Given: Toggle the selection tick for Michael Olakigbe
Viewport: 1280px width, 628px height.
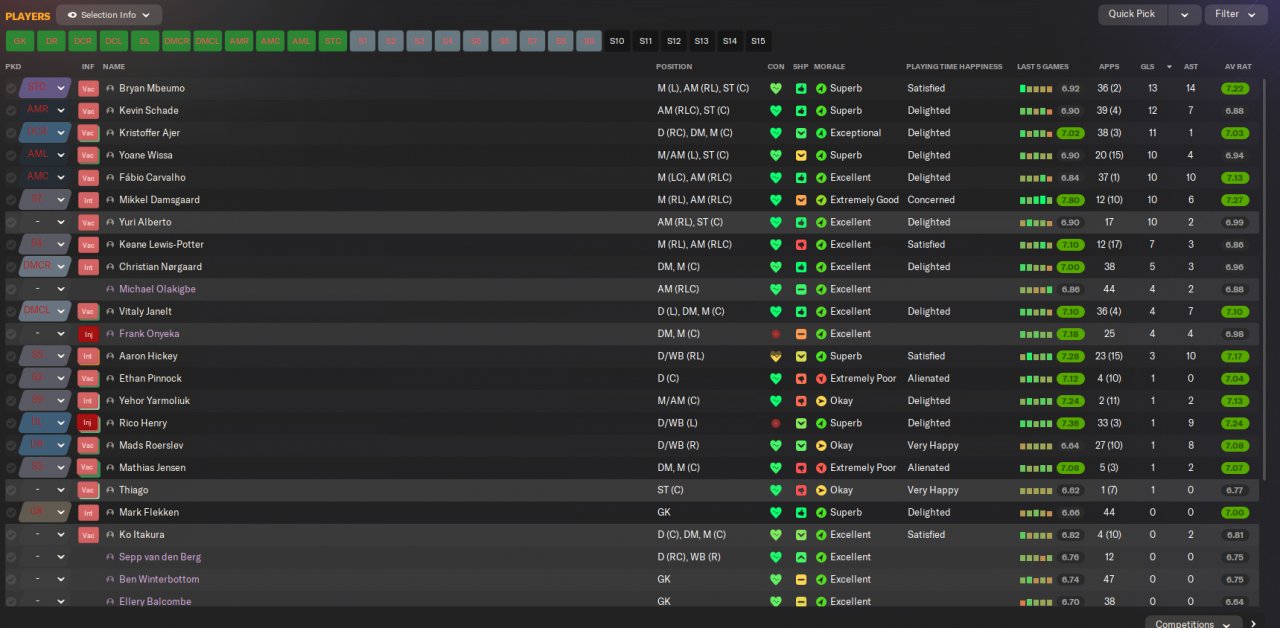Looking at the screenshot, I should click(x=11, y=289).
